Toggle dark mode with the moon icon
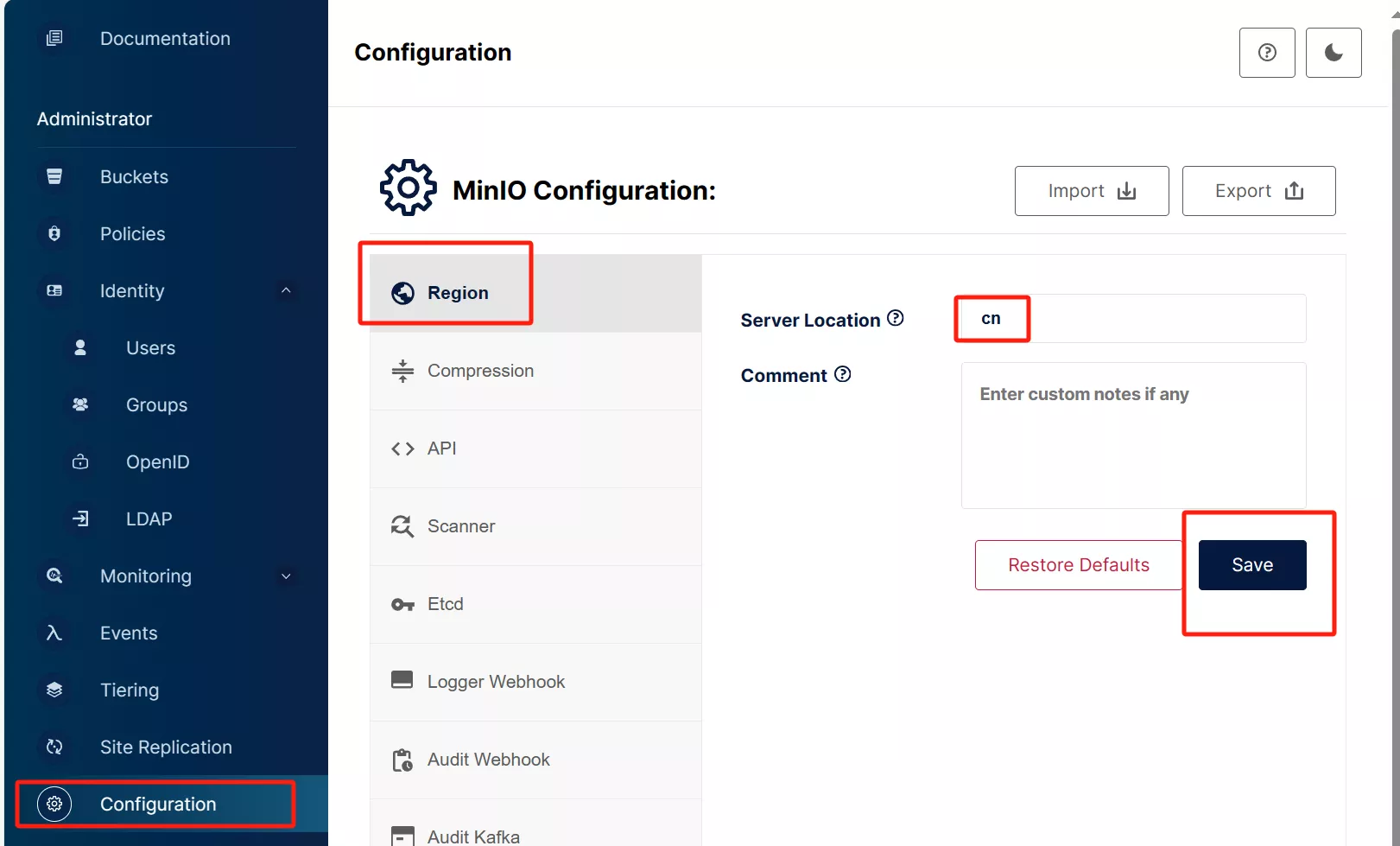Viewport: 1400px width, 846px height. point(1333,53)
